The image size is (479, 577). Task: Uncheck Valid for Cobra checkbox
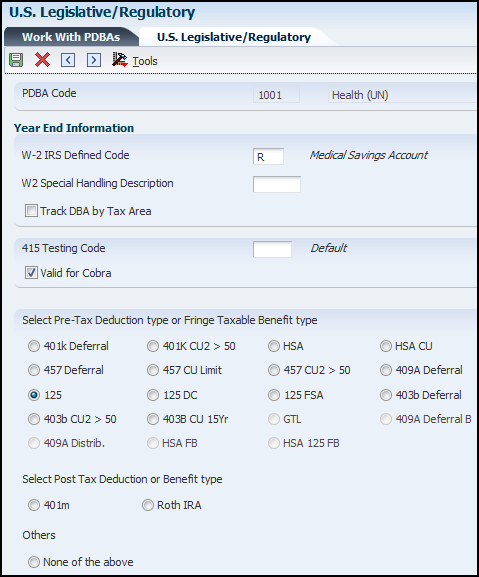(31, 273)
